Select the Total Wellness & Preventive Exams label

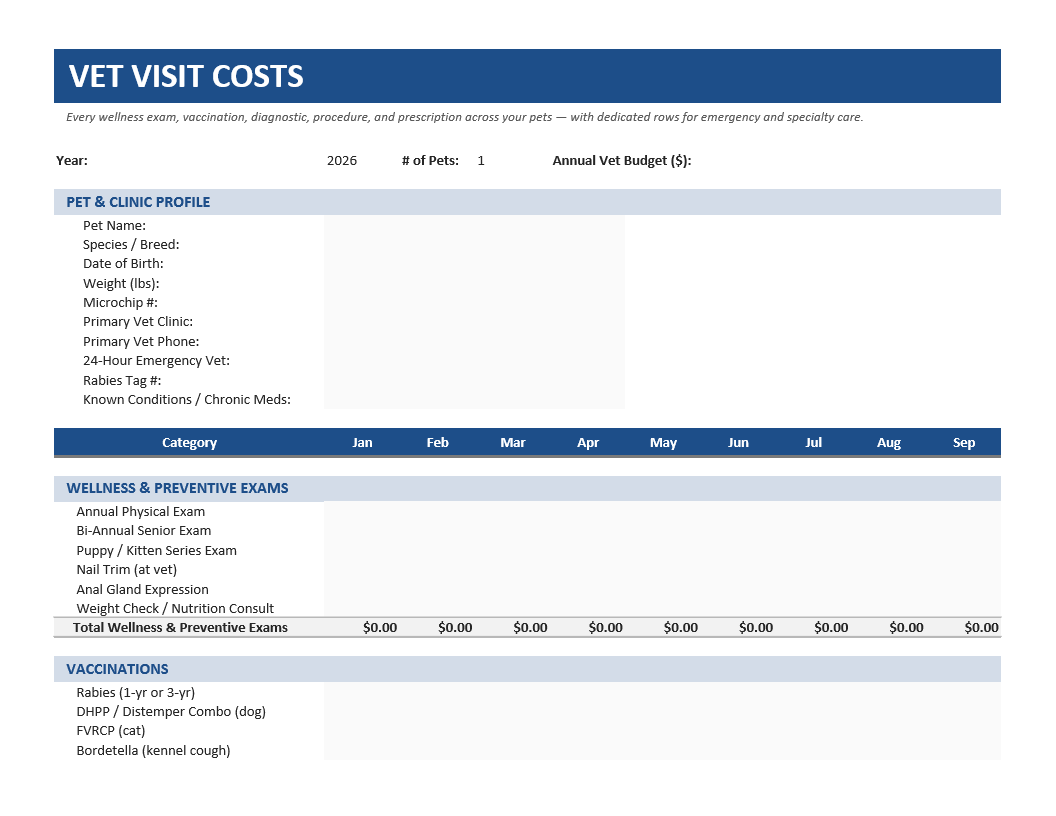tap(180, 627)
